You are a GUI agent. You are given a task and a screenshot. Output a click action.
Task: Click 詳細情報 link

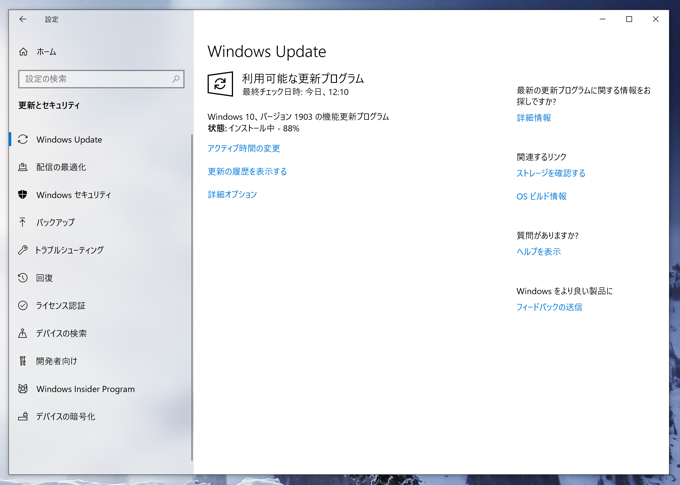[533, 118]
